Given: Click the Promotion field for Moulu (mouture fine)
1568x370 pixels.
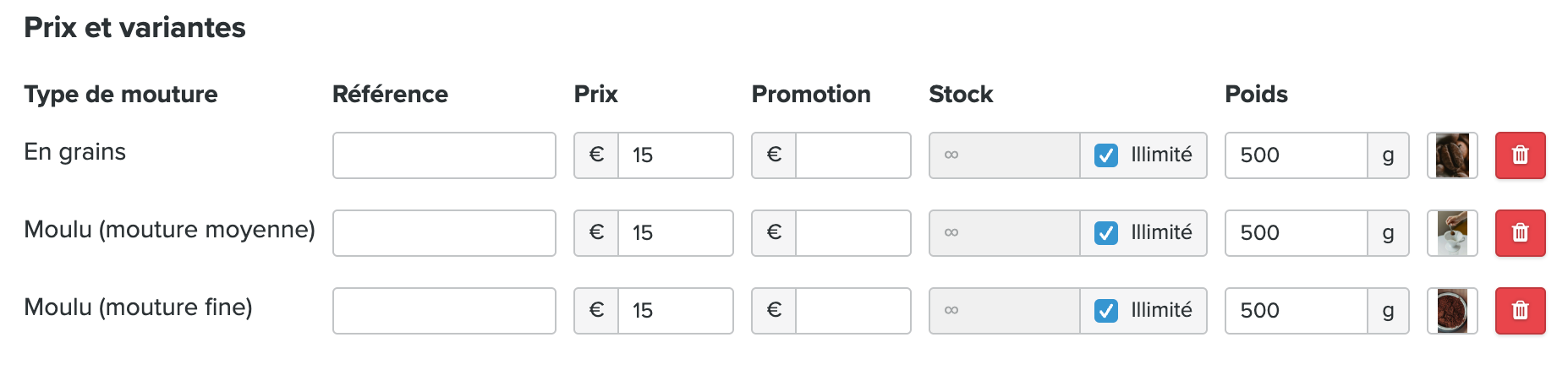Looking at the screenshot, I should (x=853, y=311).
